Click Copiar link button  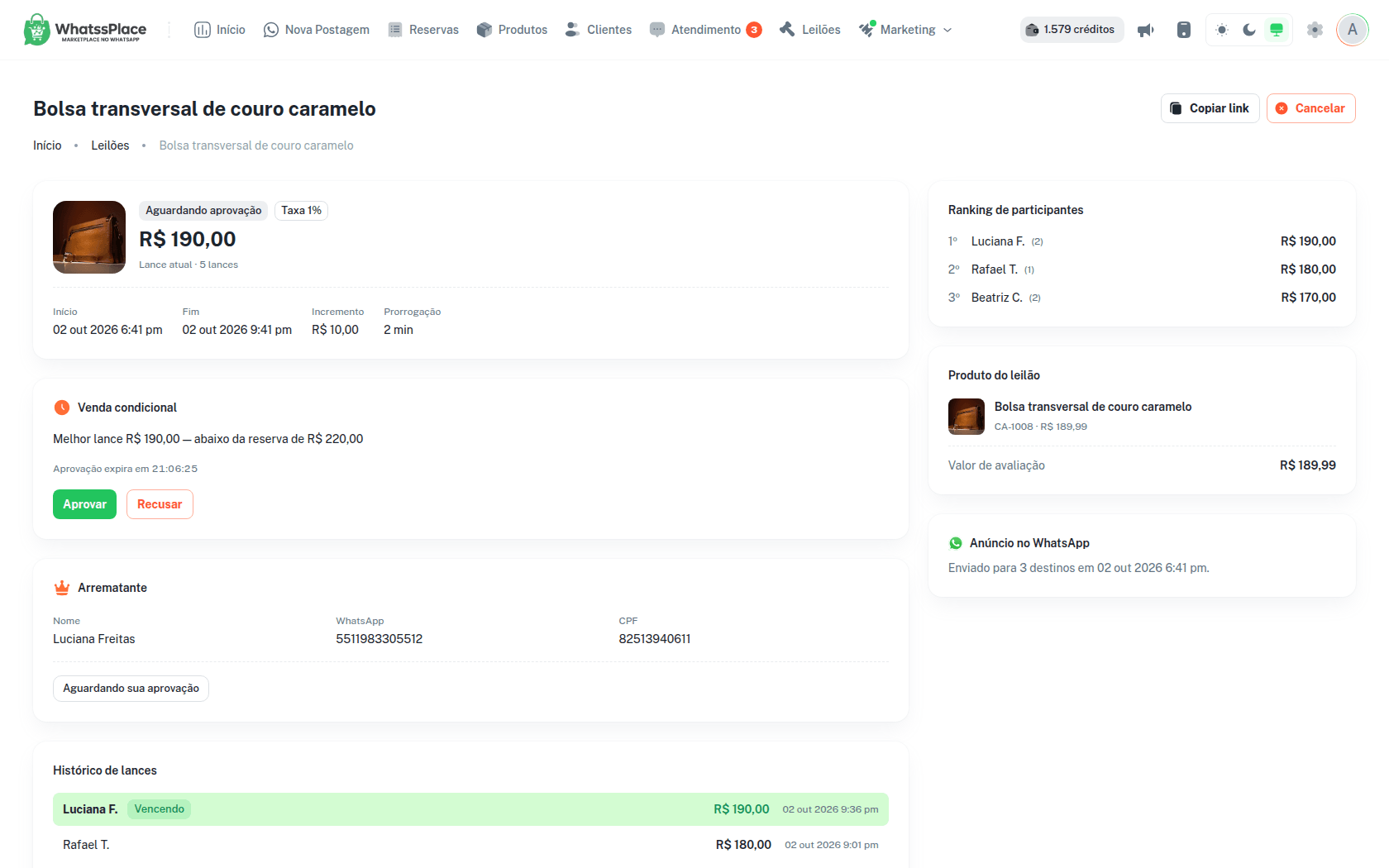pos(1210,108)
